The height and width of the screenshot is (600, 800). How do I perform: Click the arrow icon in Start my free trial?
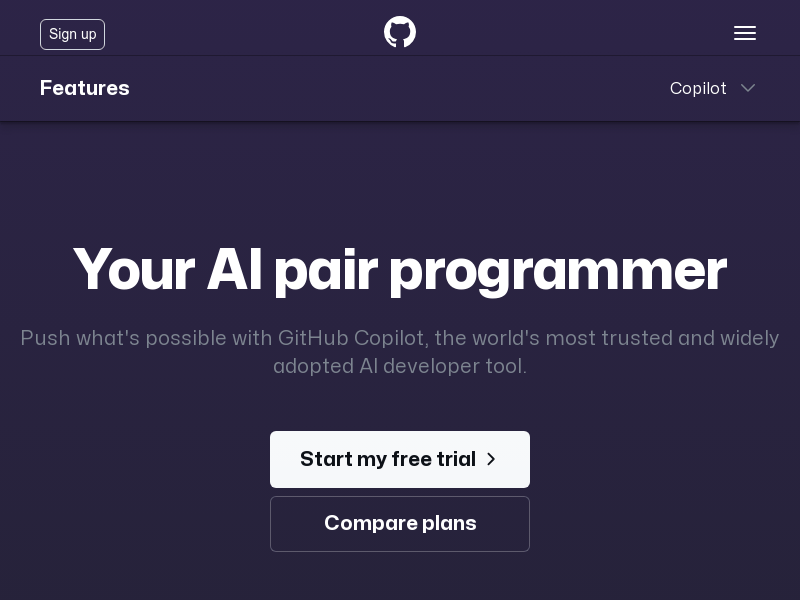point(491,459)
